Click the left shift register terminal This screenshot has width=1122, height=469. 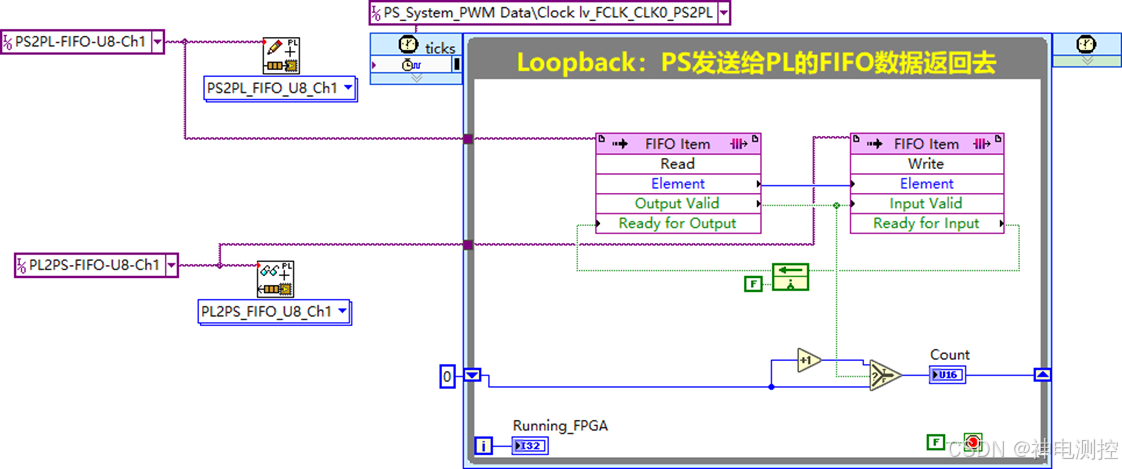click(474, 375)
